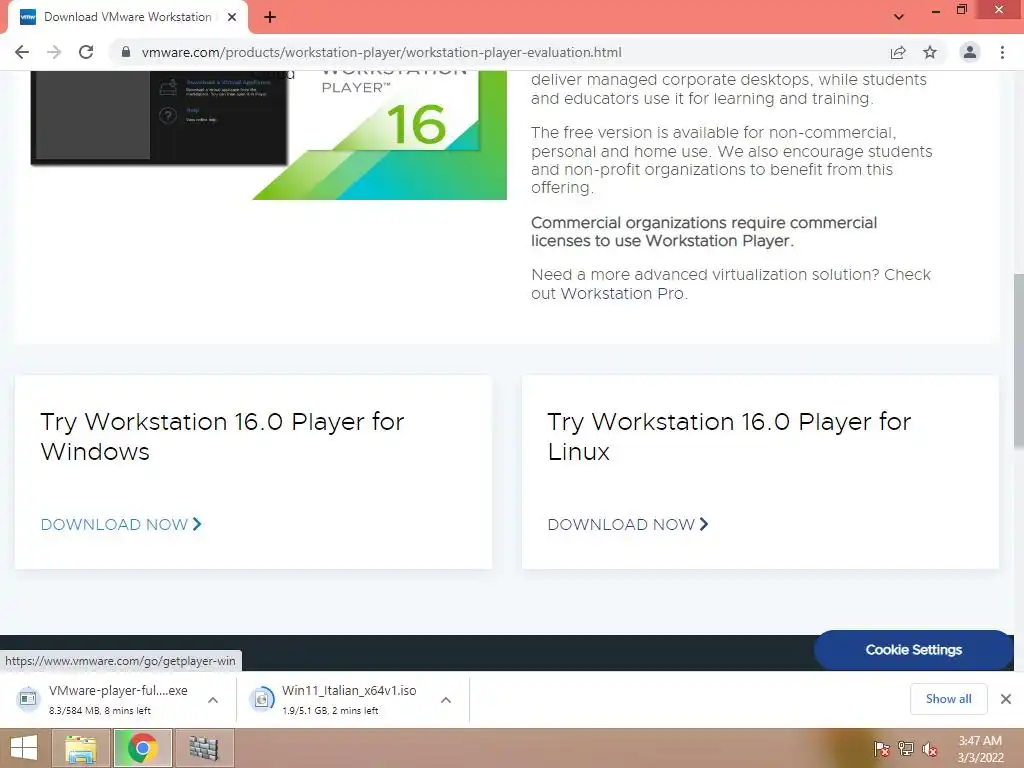Open Cookie Settings
Viewport: 1024px width, 768px height.
click(914, 650)
